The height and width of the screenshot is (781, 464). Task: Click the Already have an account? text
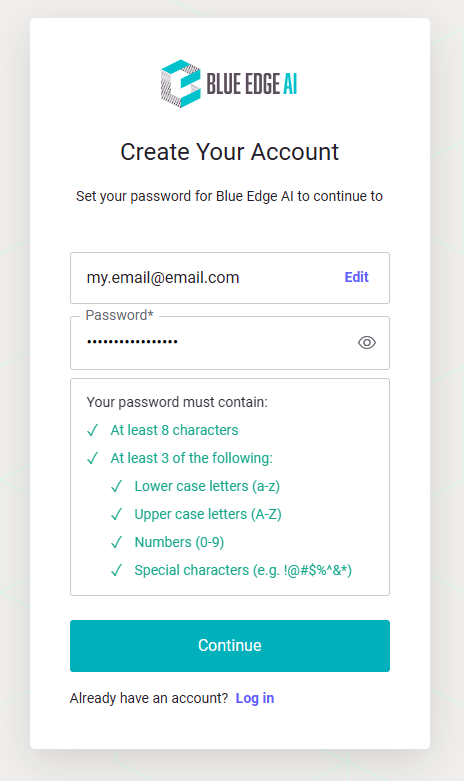149,698
